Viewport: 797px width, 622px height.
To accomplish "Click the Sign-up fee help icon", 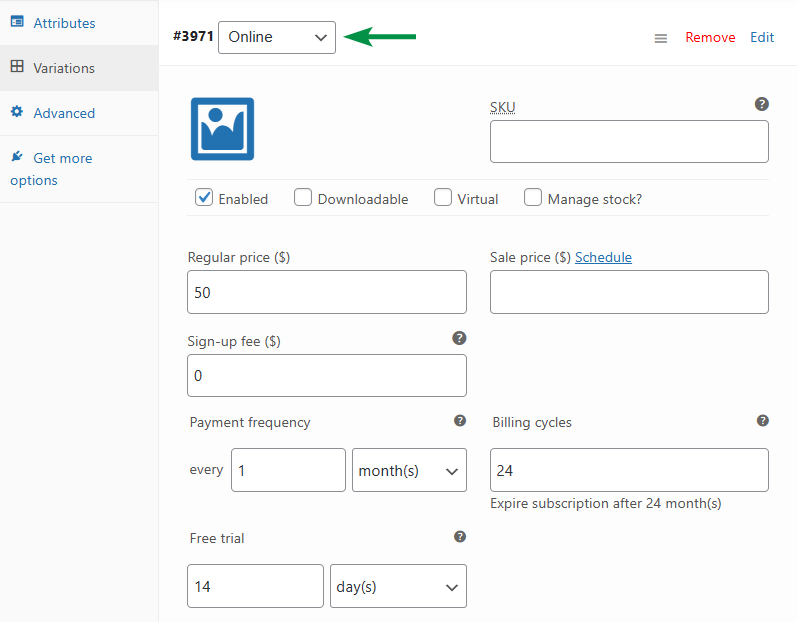I will (x=460, y=338).
